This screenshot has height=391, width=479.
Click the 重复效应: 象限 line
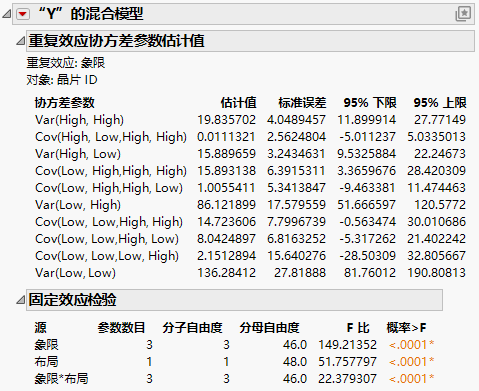(66, 63)
